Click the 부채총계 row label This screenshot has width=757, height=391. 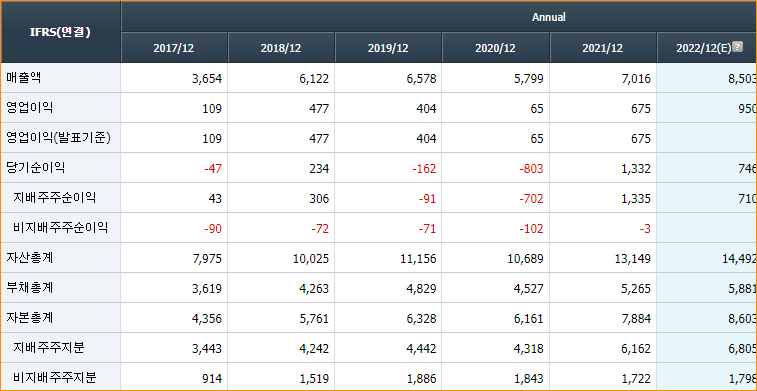pos(29,287)
